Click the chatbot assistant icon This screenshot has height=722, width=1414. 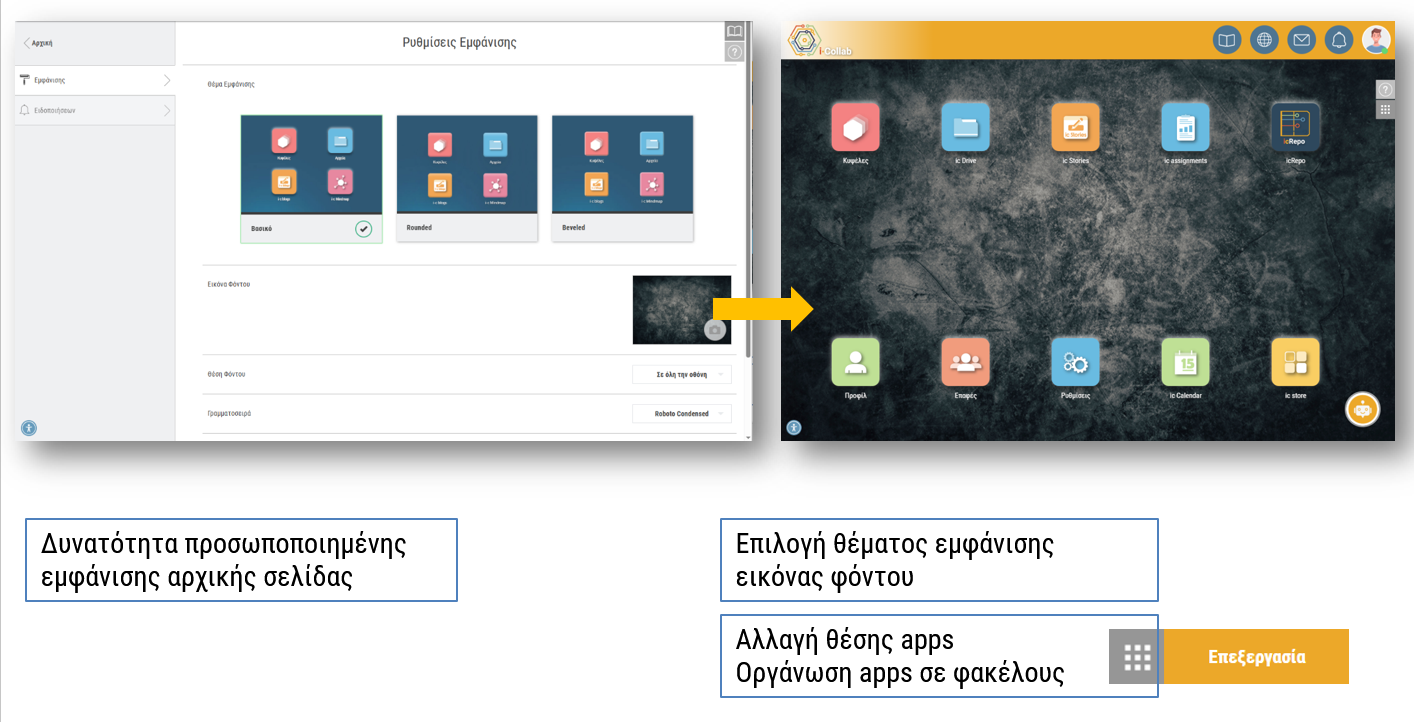(1362, 409)
